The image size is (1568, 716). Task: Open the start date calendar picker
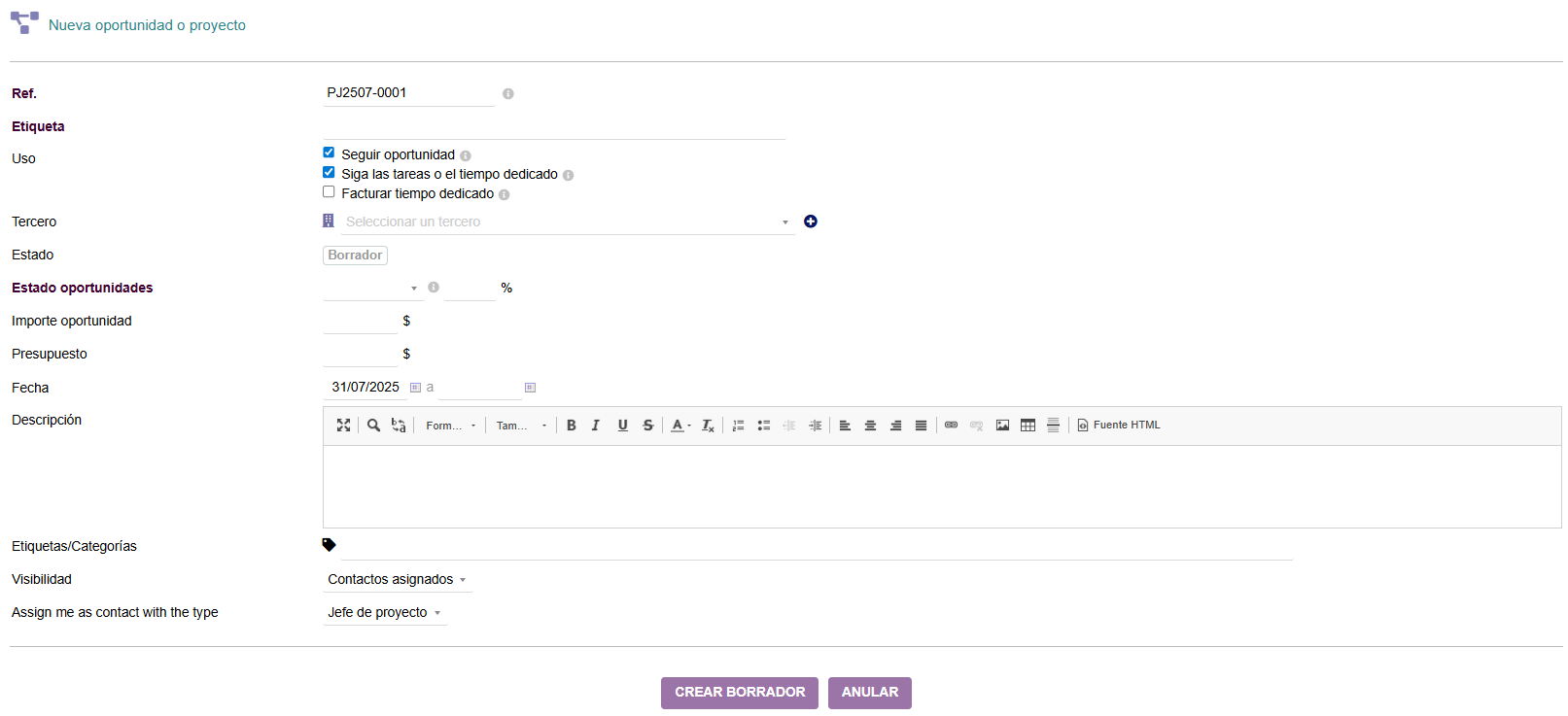pos(415,388)
